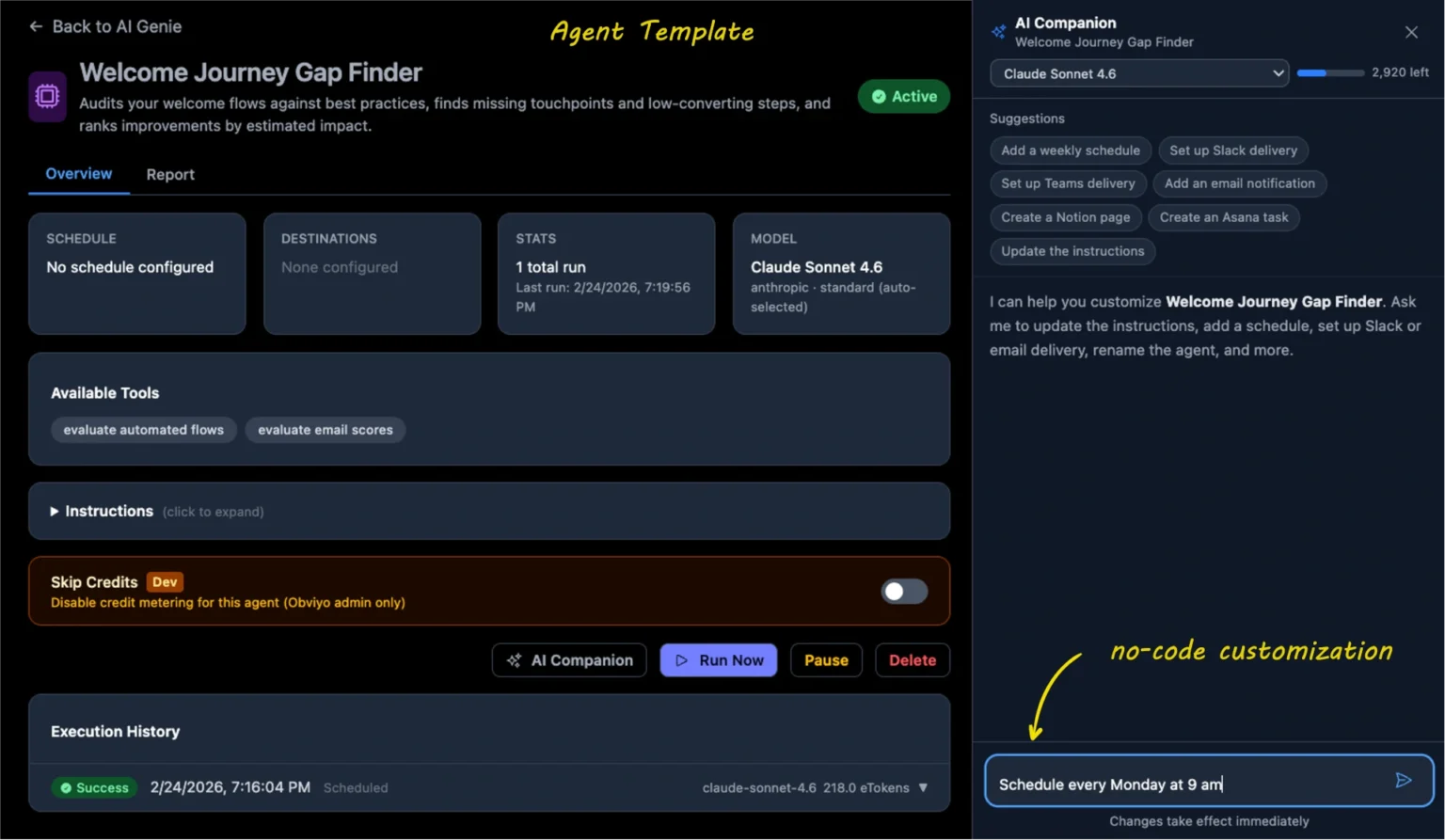
Task: Click the evaluate automated flows tool chip
Action: click(x=143, y=430)
